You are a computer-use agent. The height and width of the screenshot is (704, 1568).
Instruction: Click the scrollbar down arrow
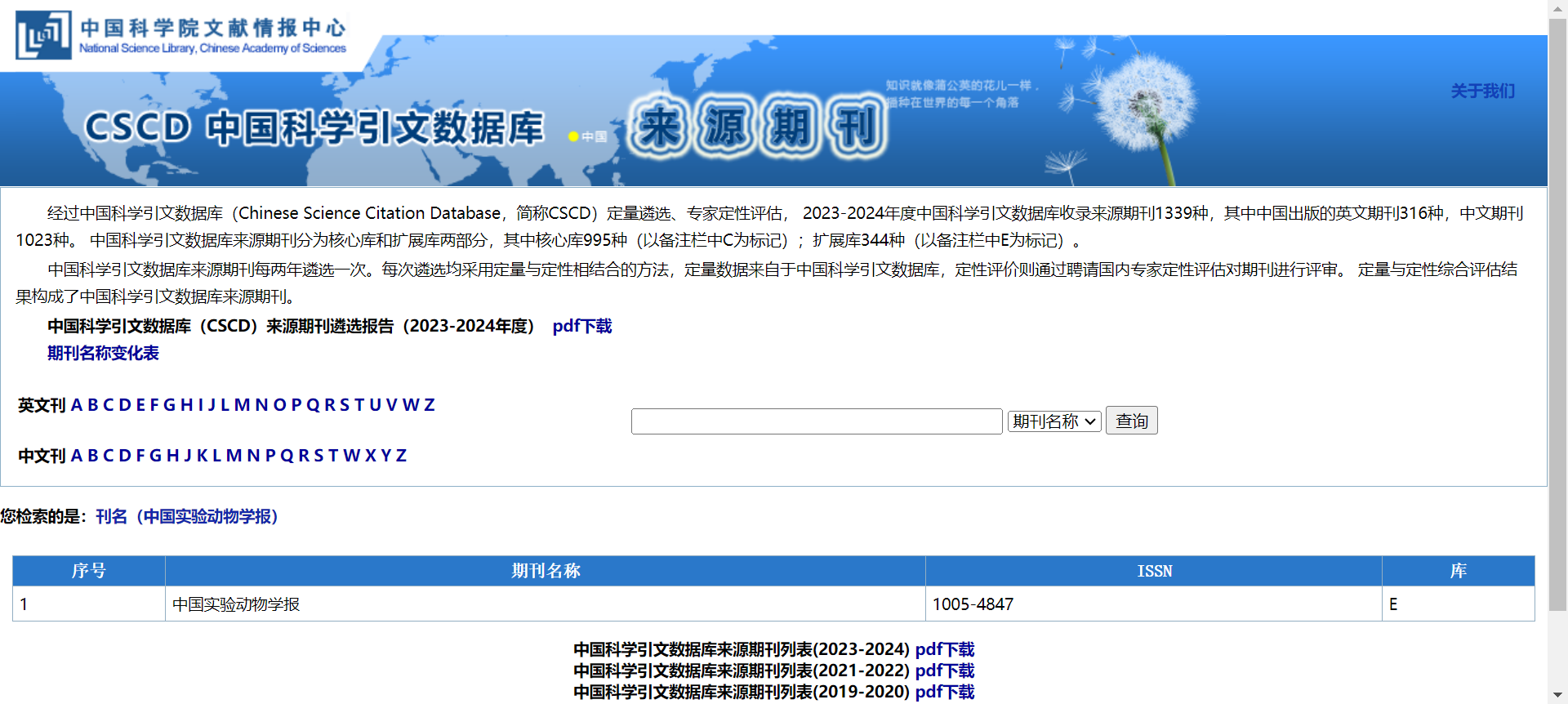click(1558, 696)
